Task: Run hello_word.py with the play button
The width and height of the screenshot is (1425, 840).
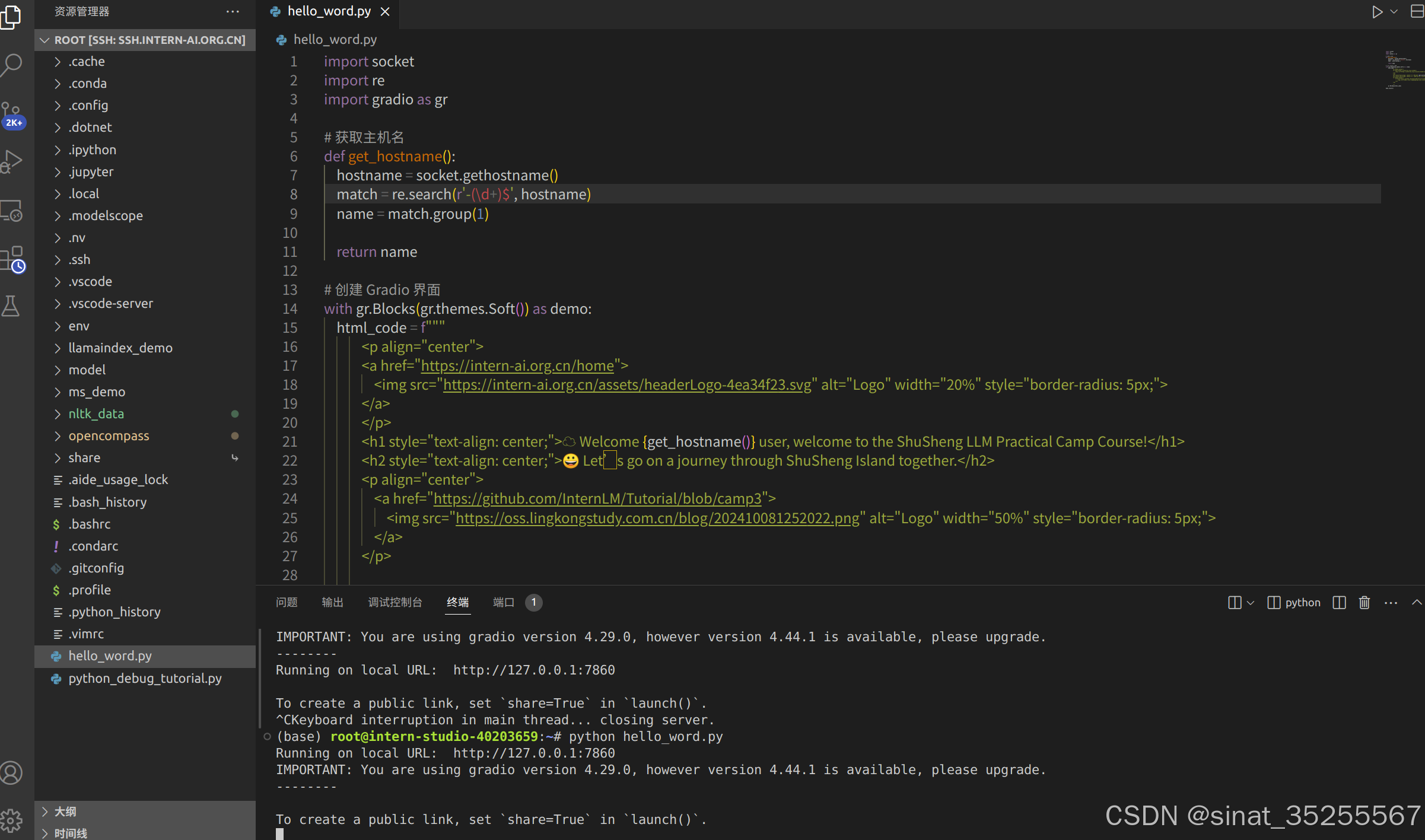Action: (x=1377, y=11)
